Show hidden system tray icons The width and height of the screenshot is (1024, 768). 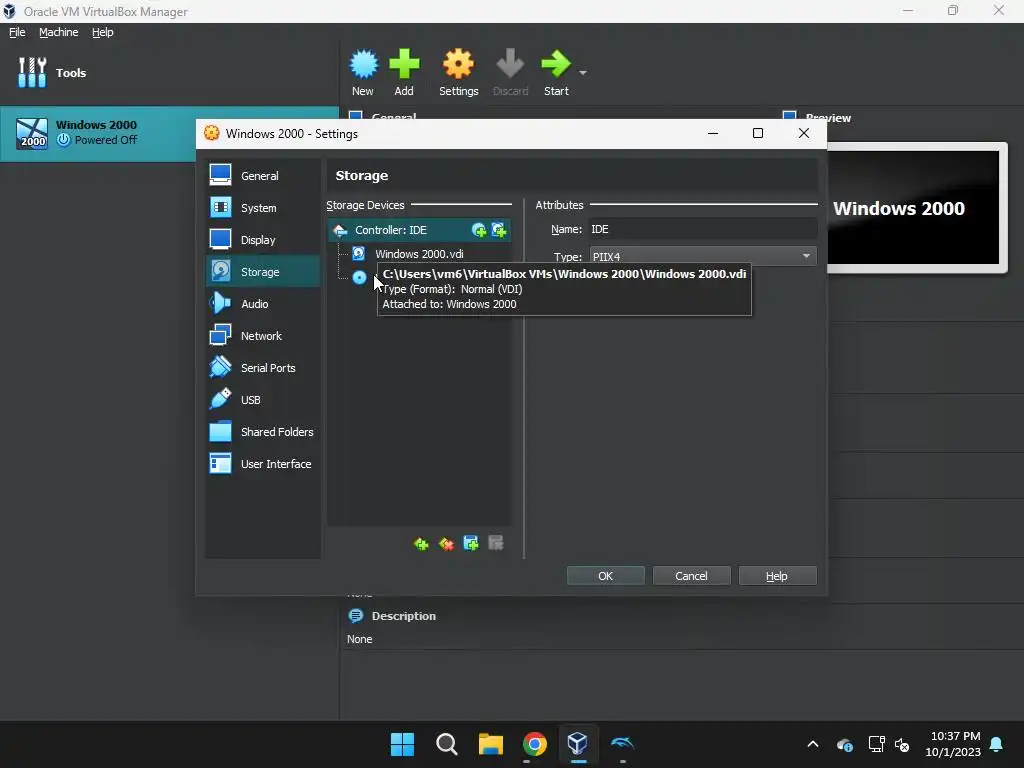tap(813, 744)
